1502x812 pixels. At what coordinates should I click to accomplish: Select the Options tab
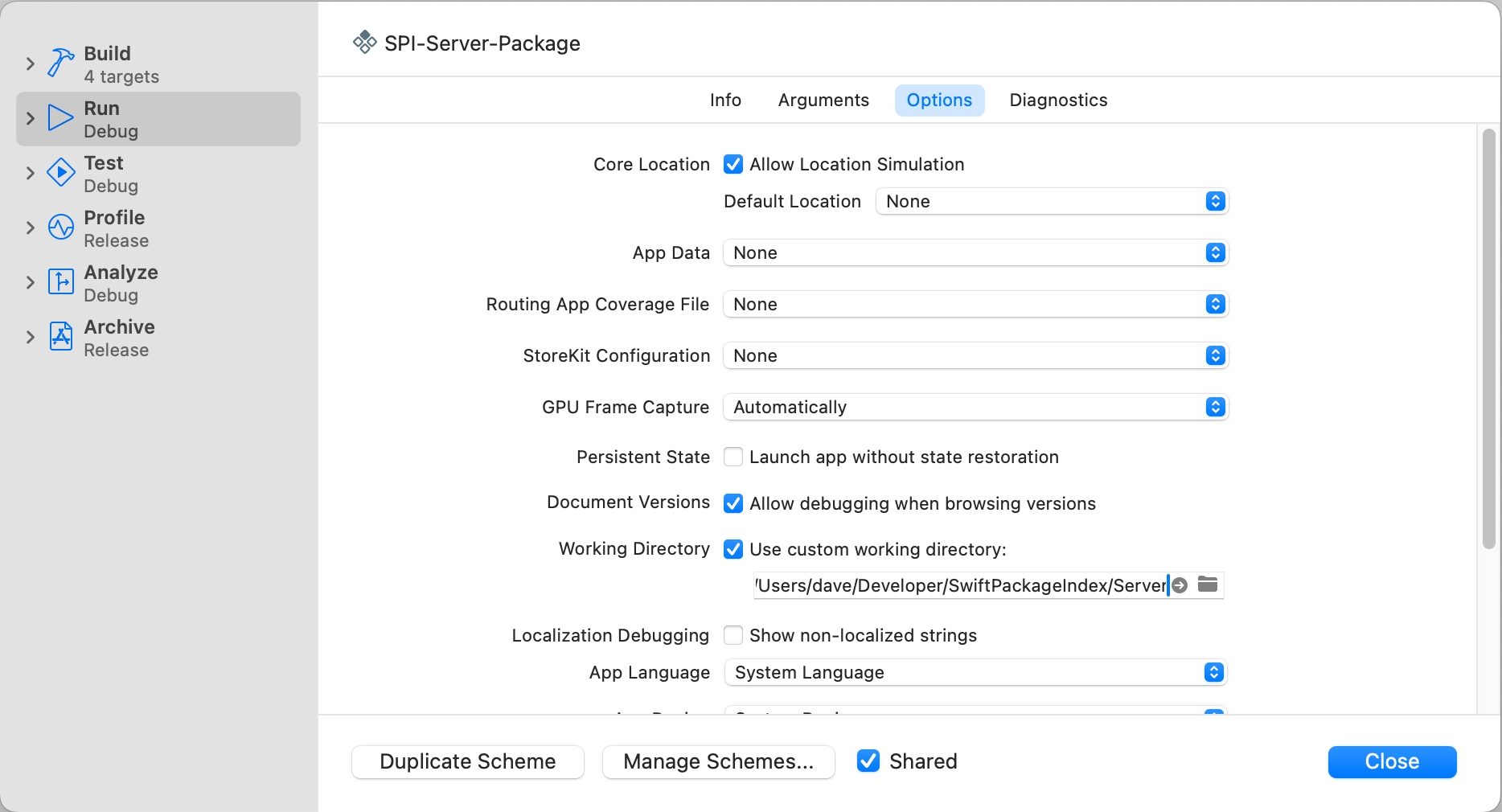[939, 100]
